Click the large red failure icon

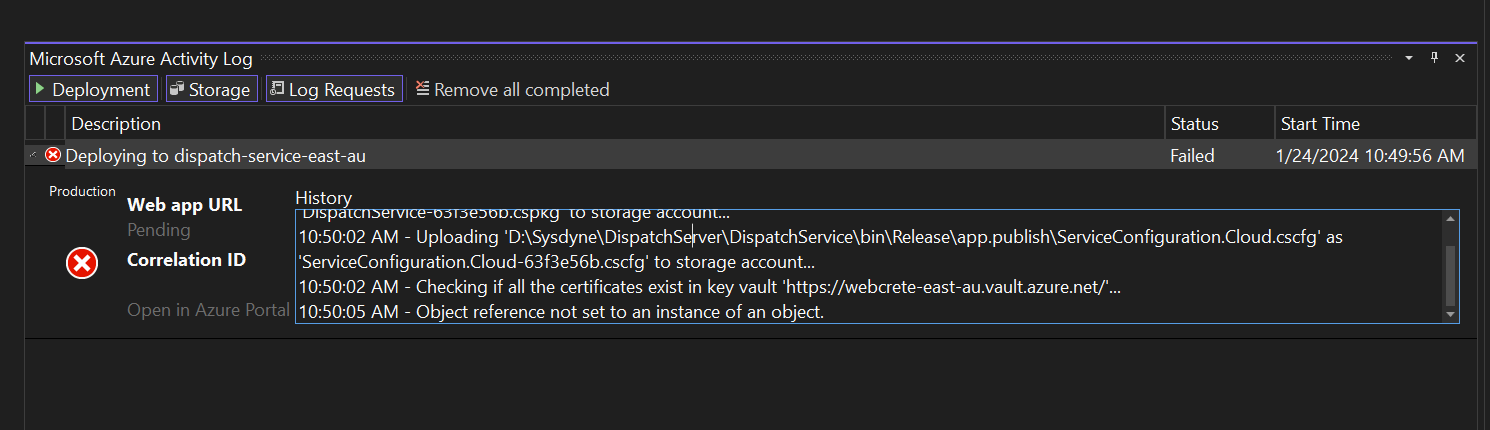click(82, 264)
